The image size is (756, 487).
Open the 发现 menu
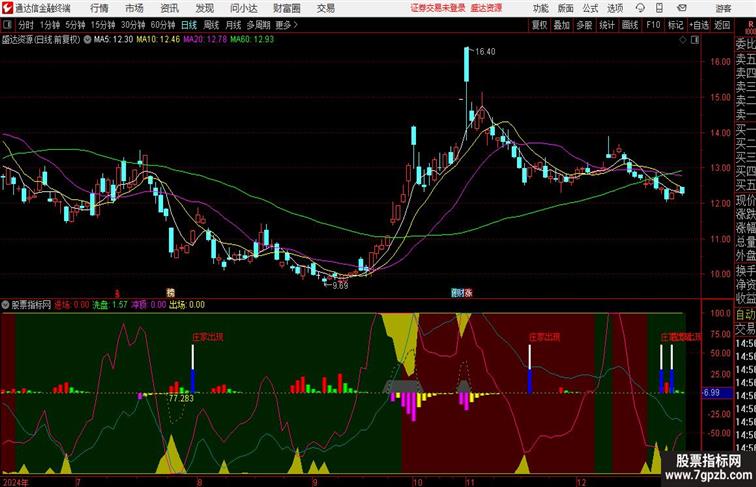tap(204, 8)
